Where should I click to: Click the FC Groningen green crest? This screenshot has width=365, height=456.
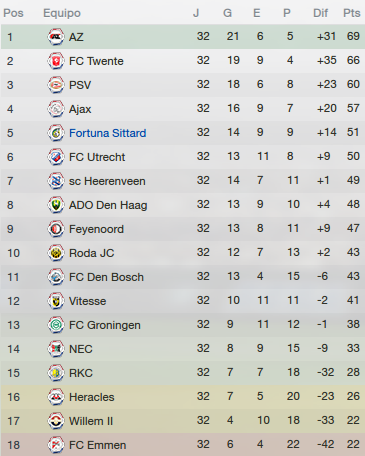[x=56, y=325]
